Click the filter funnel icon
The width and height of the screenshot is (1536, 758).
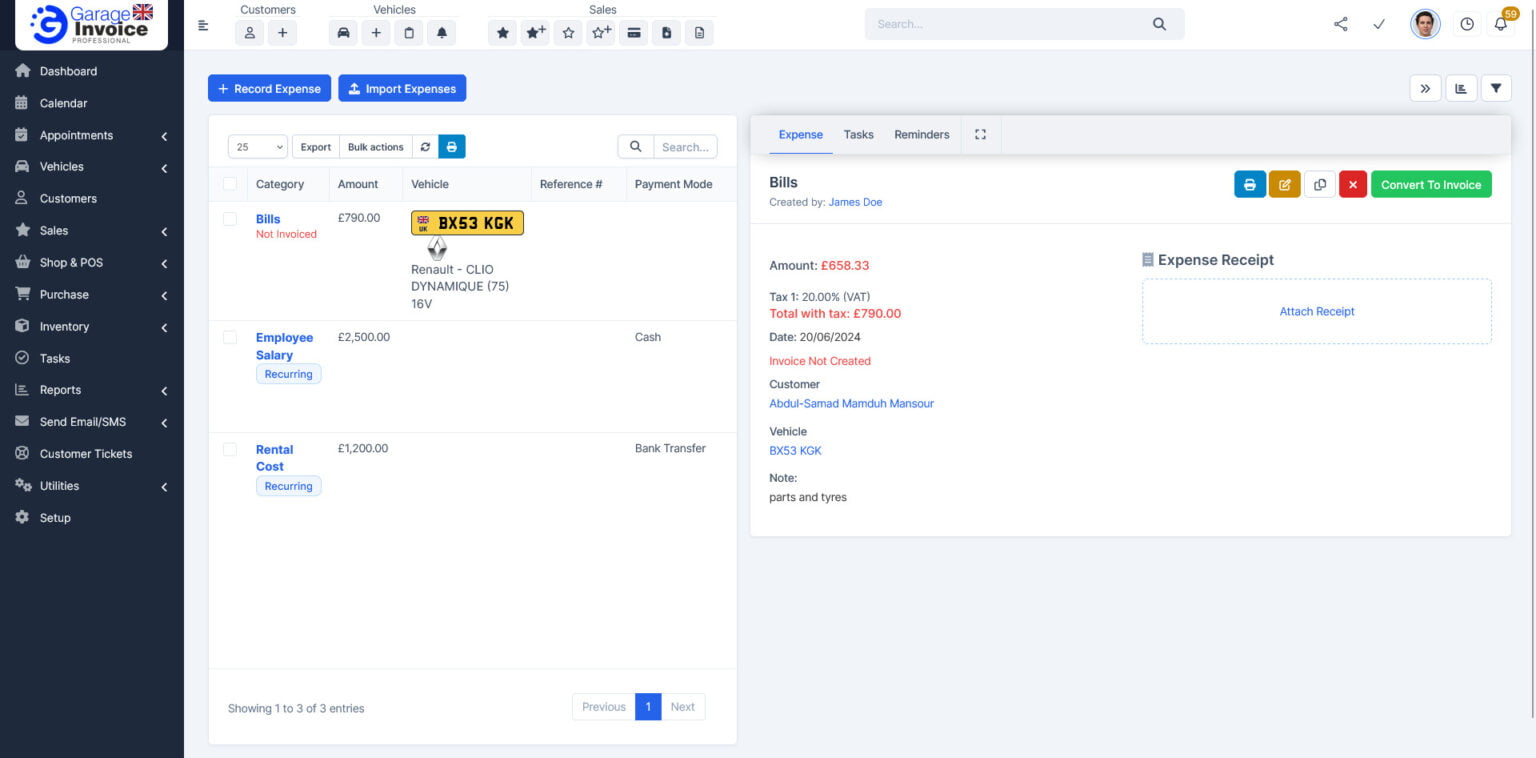(x=1495, y=89)
